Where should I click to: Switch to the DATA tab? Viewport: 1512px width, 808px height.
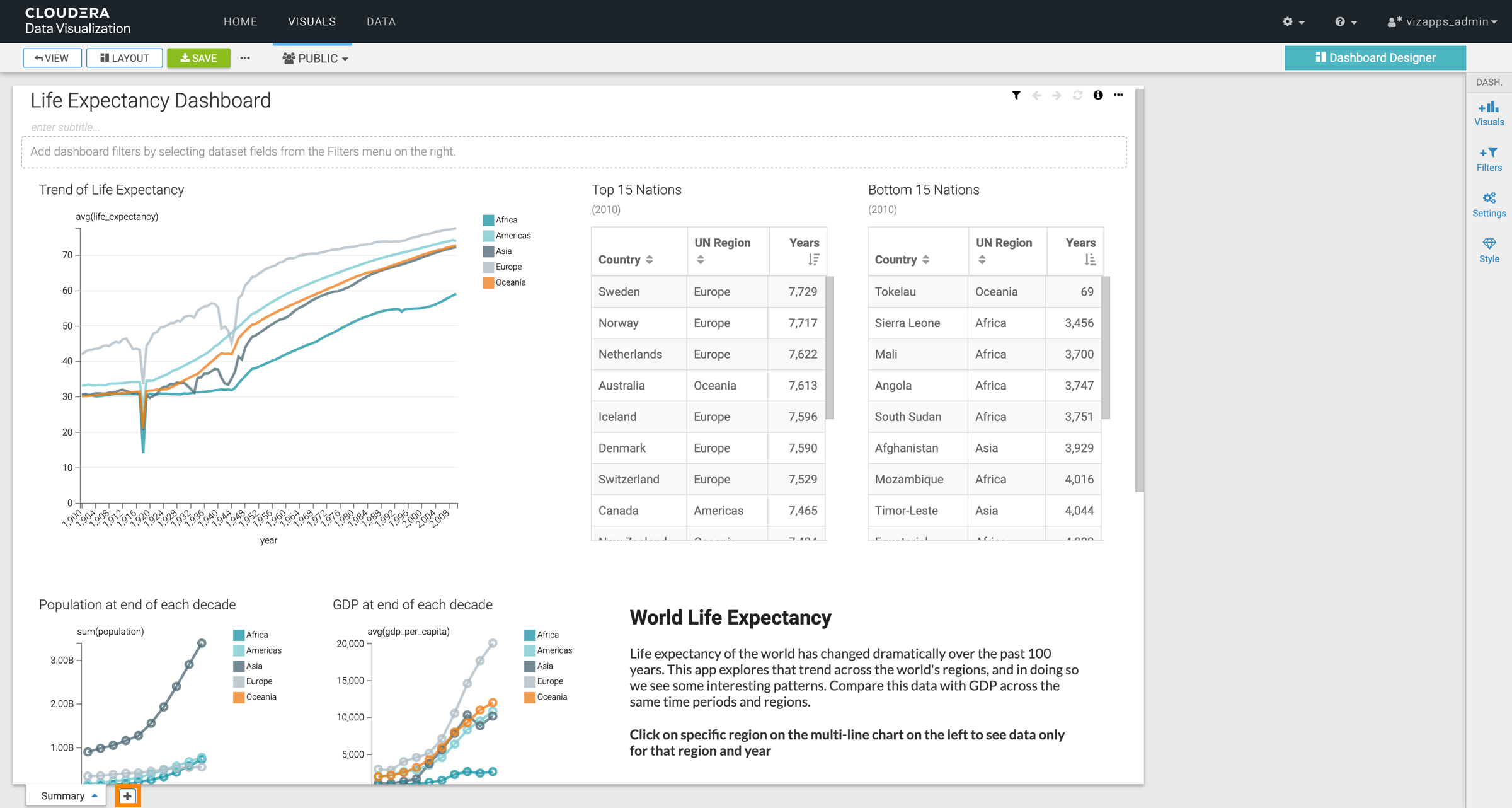point(381,21)
